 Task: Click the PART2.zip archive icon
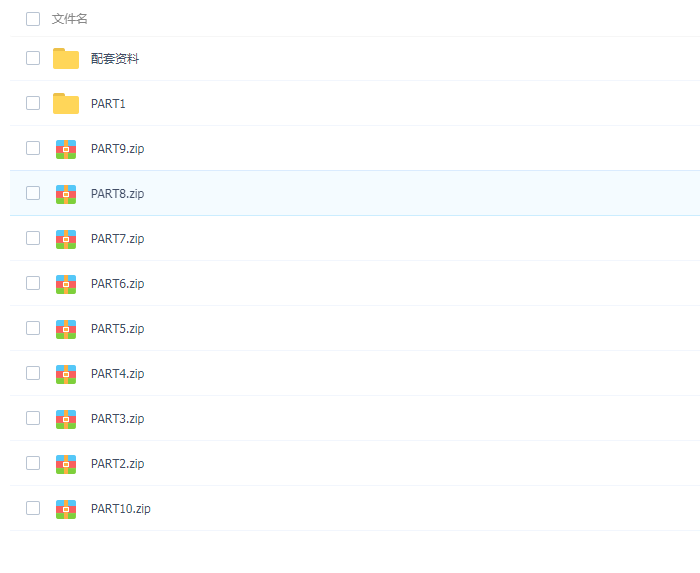[x=66, y=465]
